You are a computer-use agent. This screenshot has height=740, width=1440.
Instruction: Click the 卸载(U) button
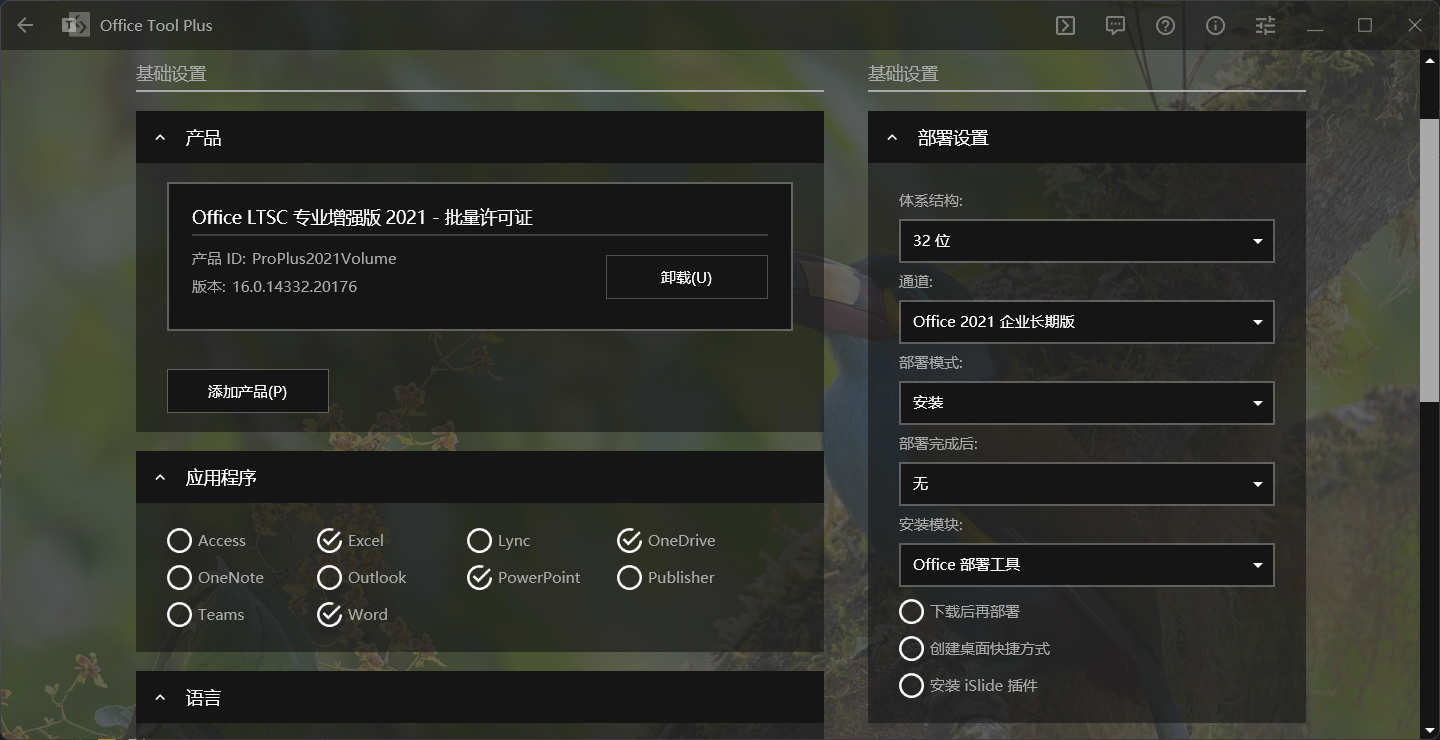[x=687, y=277]
